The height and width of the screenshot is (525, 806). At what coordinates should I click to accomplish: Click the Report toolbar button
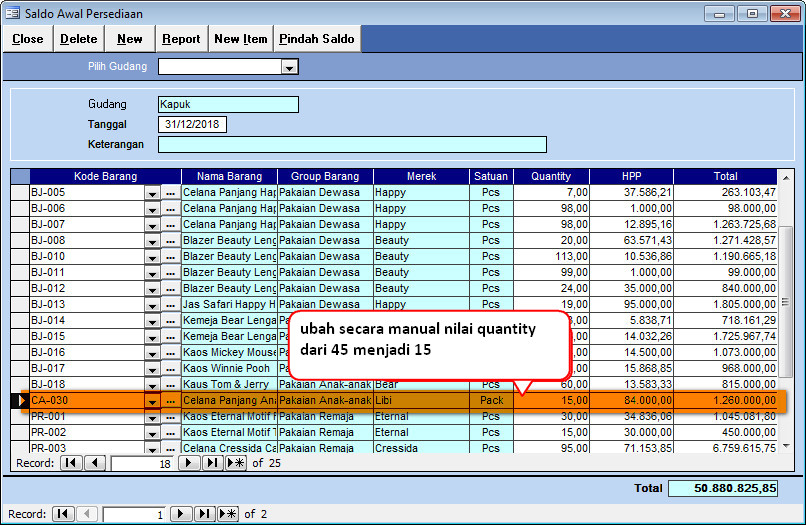(x=181, y=39)
